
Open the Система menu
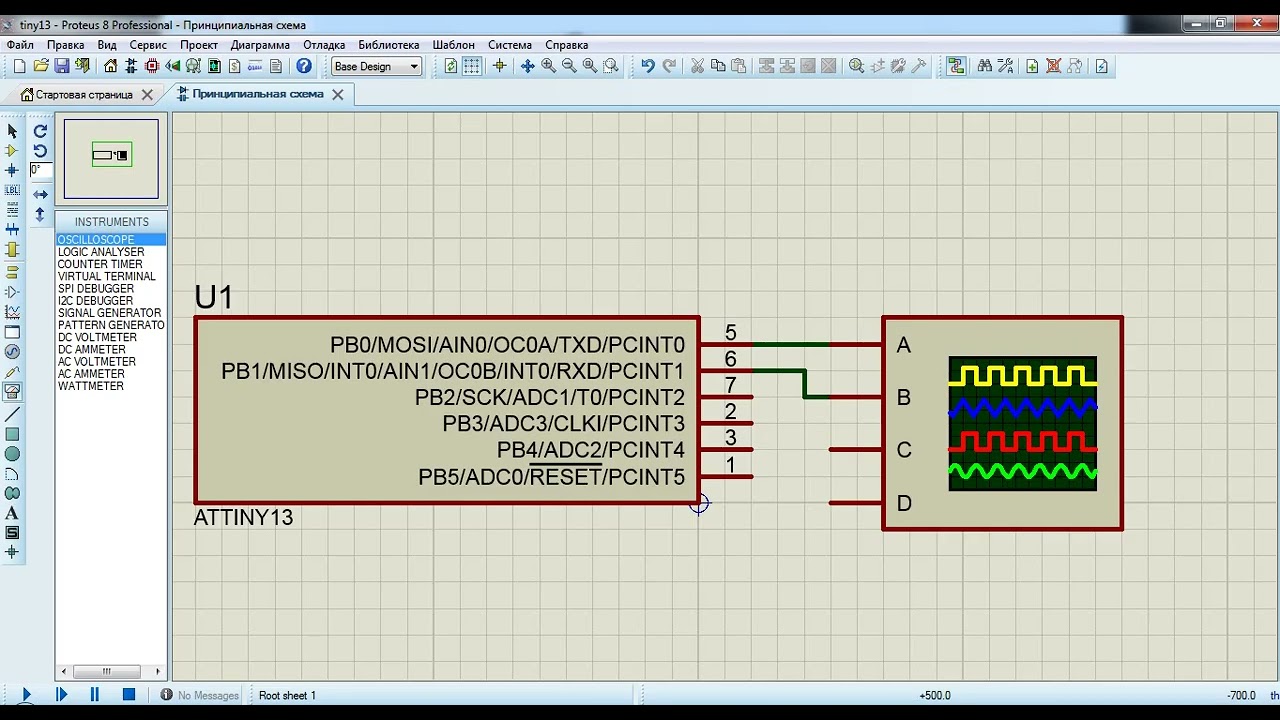click(510, 45)
